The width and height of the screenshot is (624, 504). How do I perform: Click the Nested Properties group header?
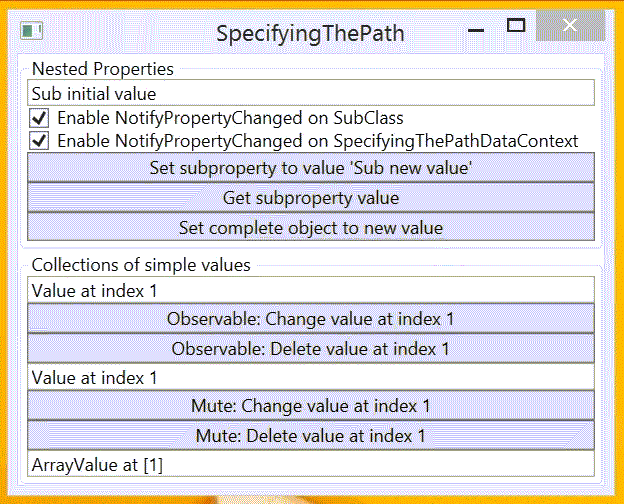pos(103,69)
